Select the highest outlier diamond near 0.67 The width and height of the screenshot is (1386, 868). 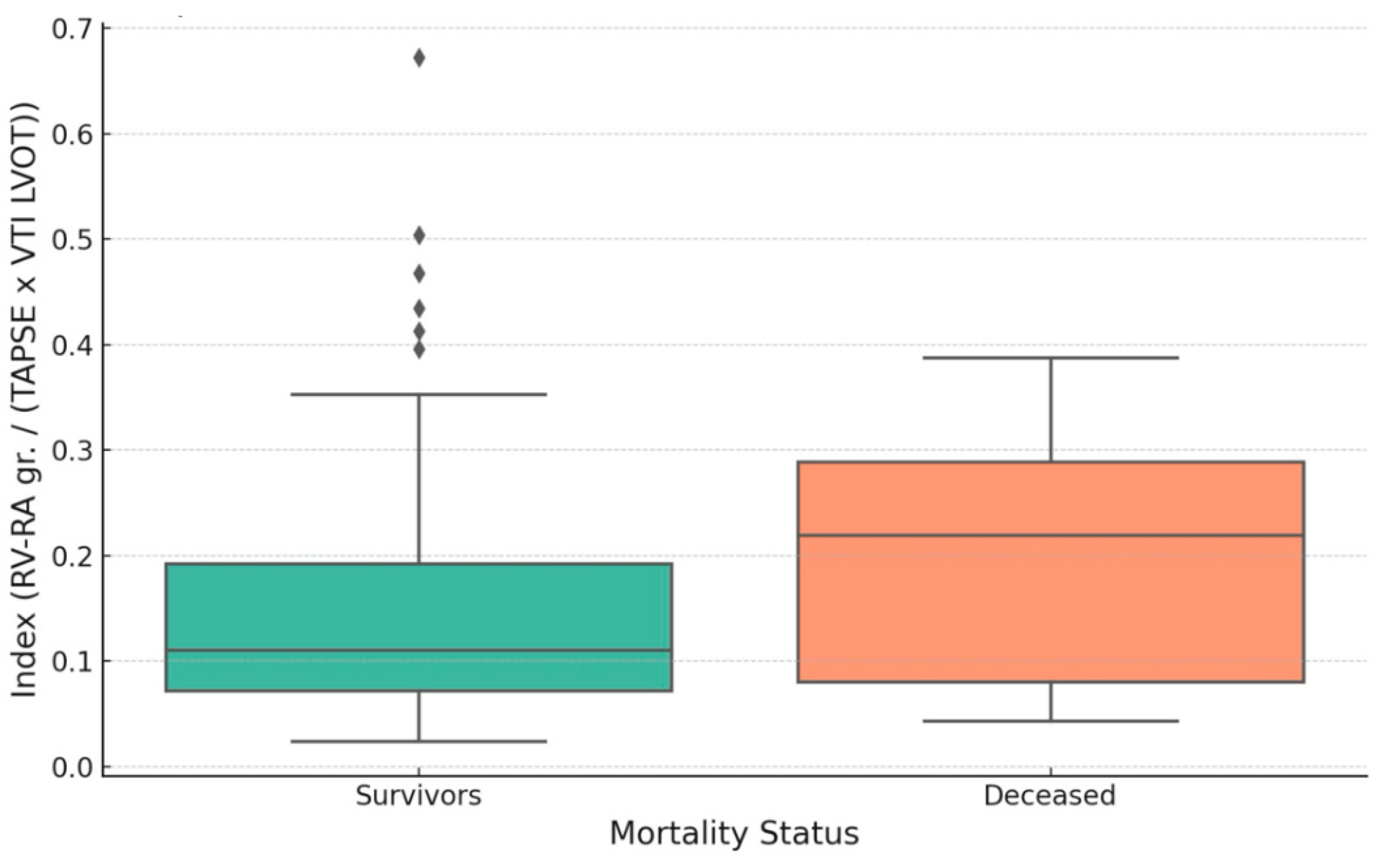419,58
